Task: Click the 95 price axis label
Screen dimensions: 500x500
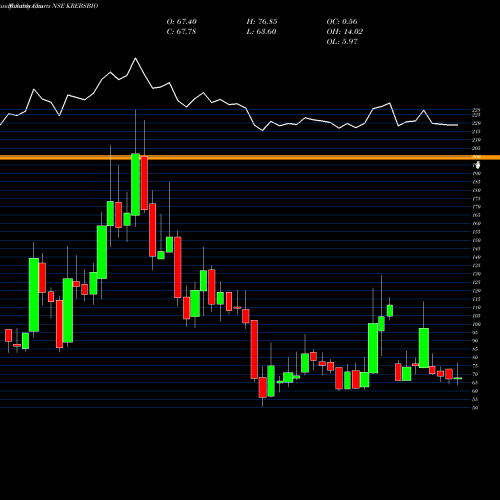Action: pos(475,333)
